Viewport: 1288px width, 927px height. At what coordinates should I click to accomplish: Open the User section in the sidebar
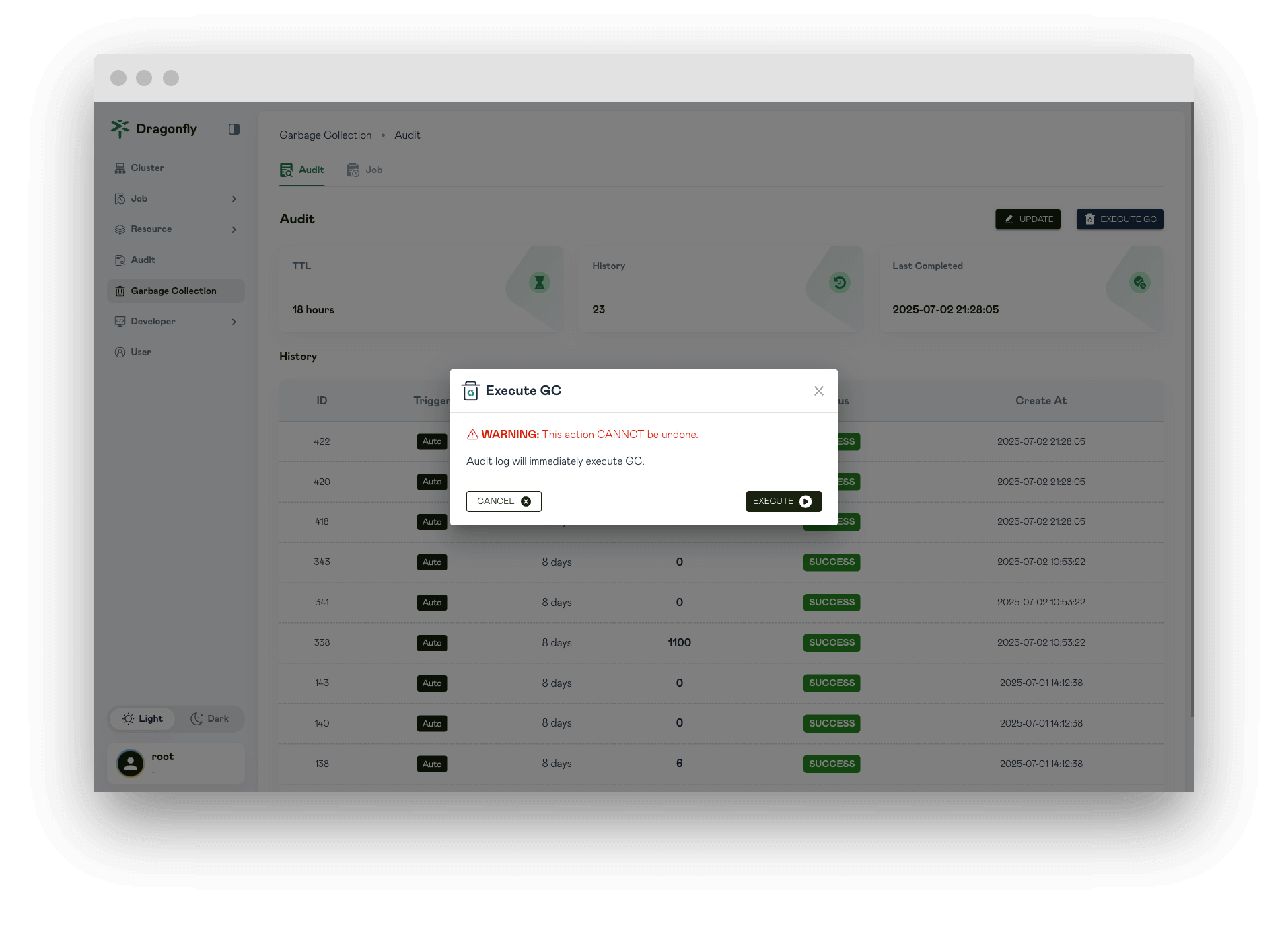point(141,352)
